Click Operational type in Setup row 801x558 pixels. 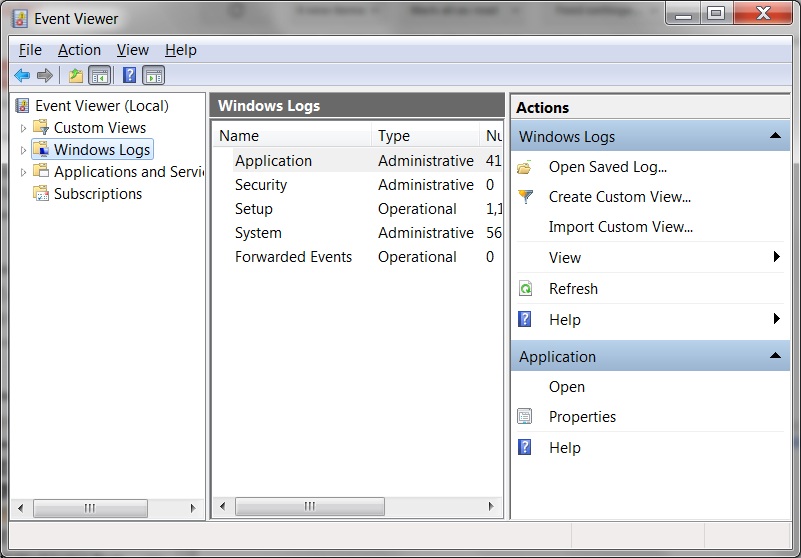pos(417,209)
